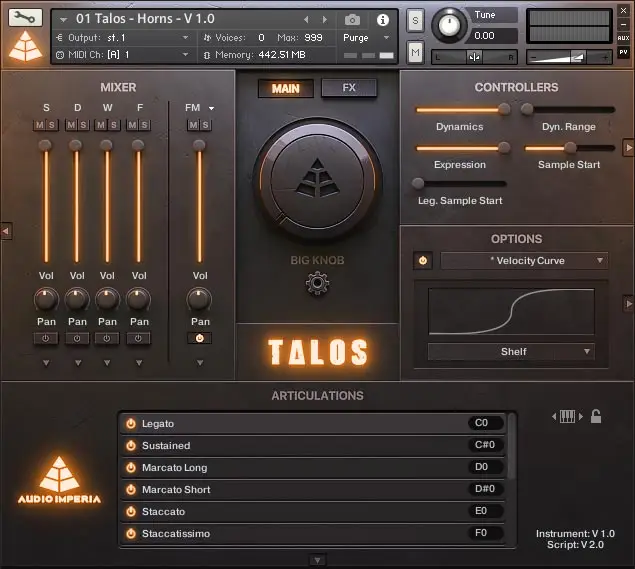
Task: Open the instrument info icon
Action: click(383, 19)
